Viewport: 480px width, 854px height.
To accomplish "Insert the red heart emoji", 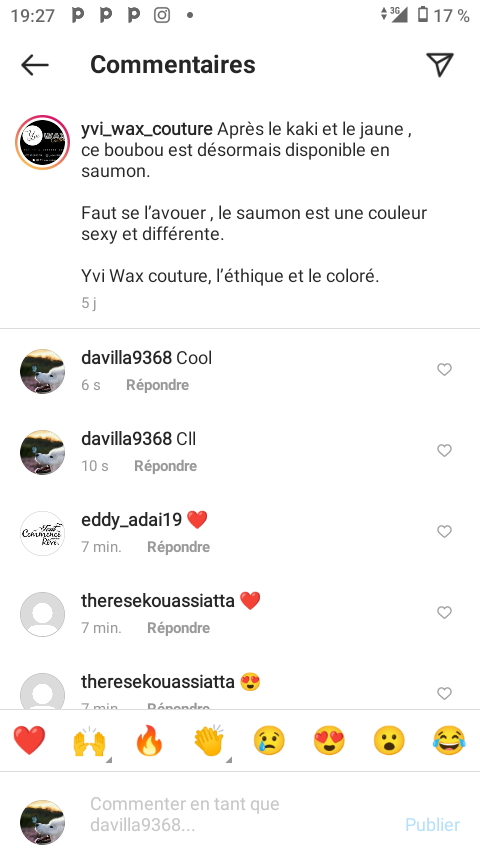I will pos(29,740).
